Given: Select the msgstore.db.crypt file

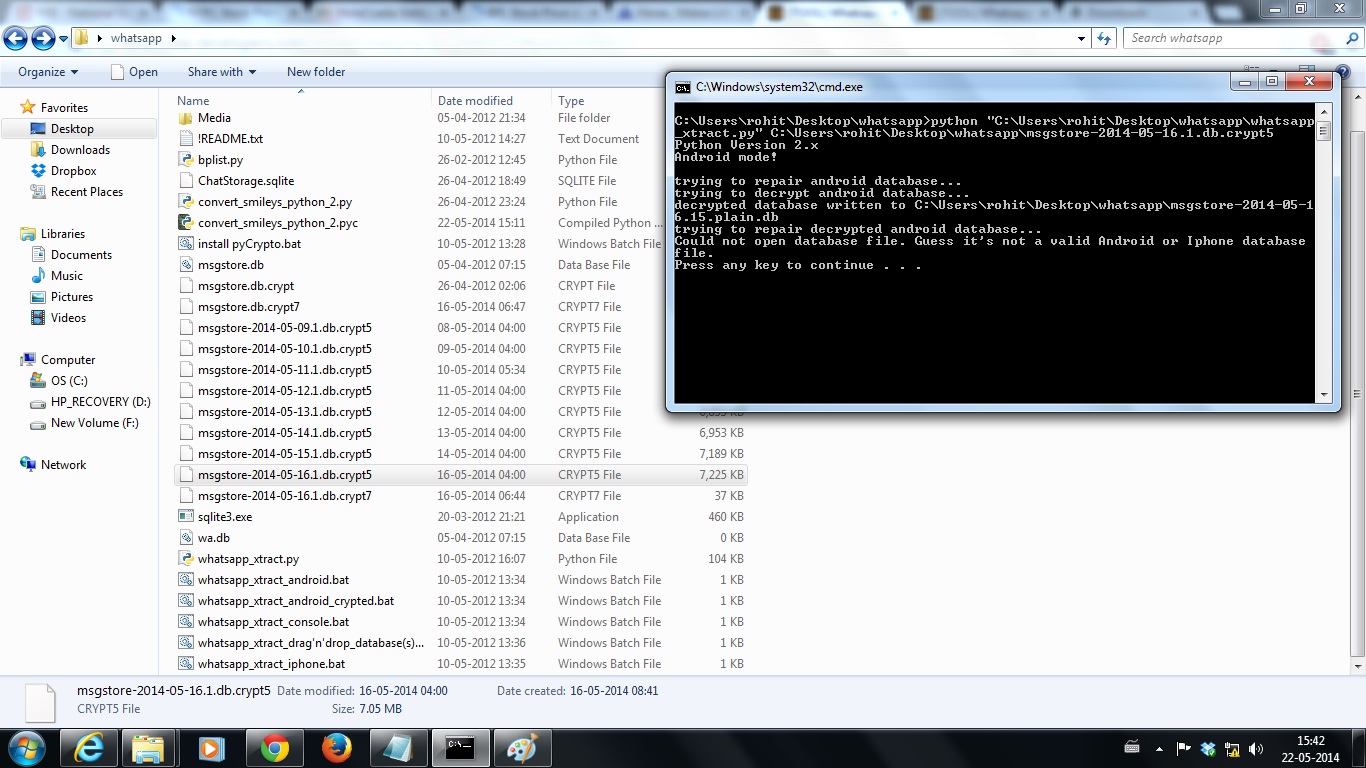Looking at the screenshot, I should [x=246, y=286].
